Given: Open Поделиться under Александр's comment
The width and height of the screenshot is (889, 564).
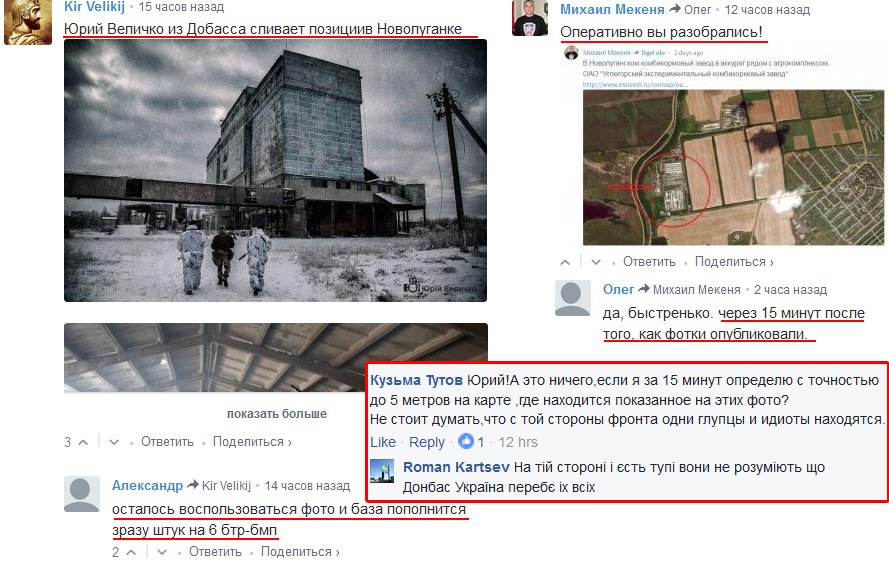Looking at the screenshot, I should point(300,552).
